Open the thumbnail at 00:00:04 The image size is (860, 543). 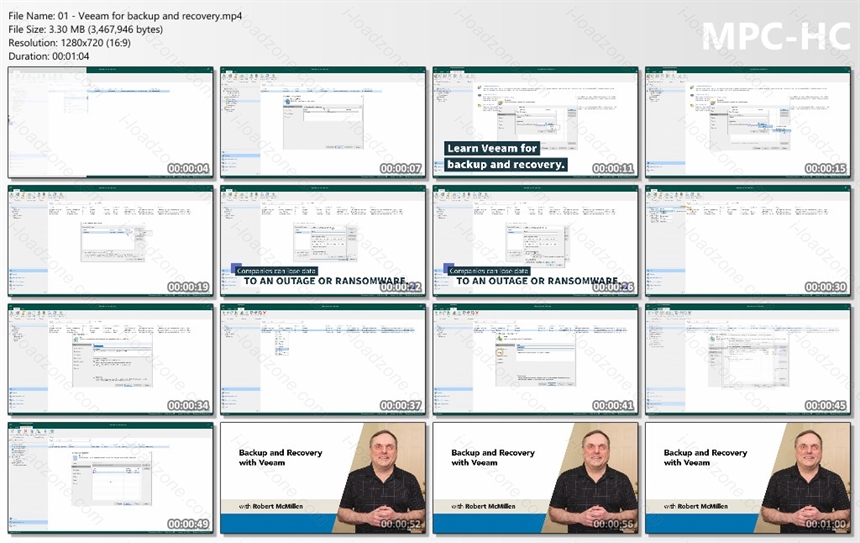click(110, 122)
